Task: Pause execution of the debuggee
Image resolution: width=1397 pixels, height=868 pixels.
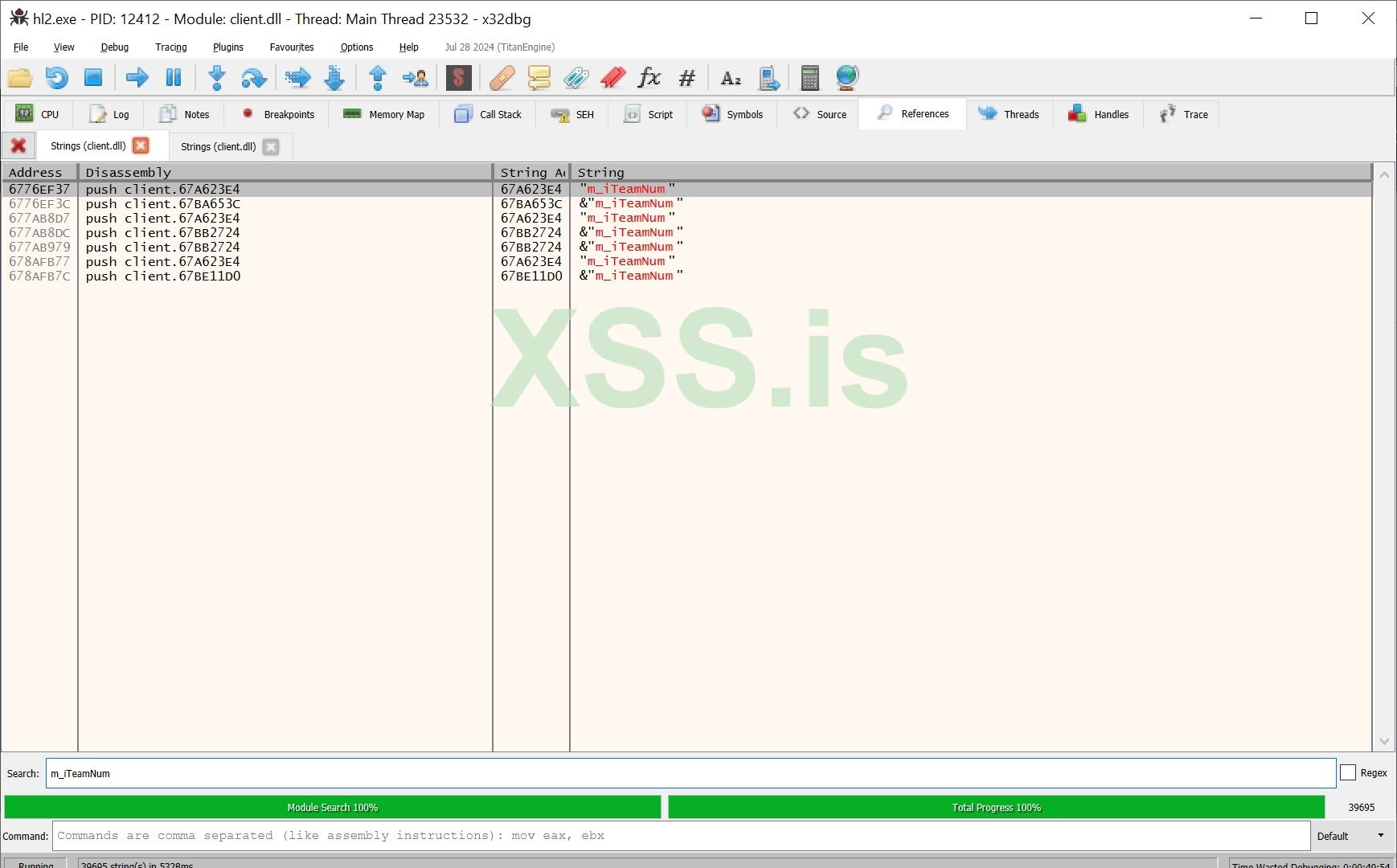Action: pos(174,78)
